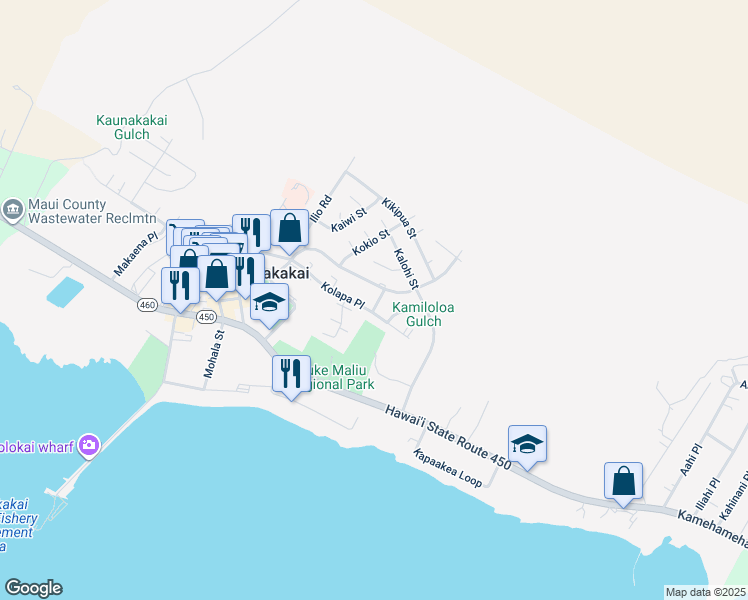Click the Map data ©2025 attribution
Image resolution: width=748 pixels, height=600 pixels.
click(x=706, y=592)
